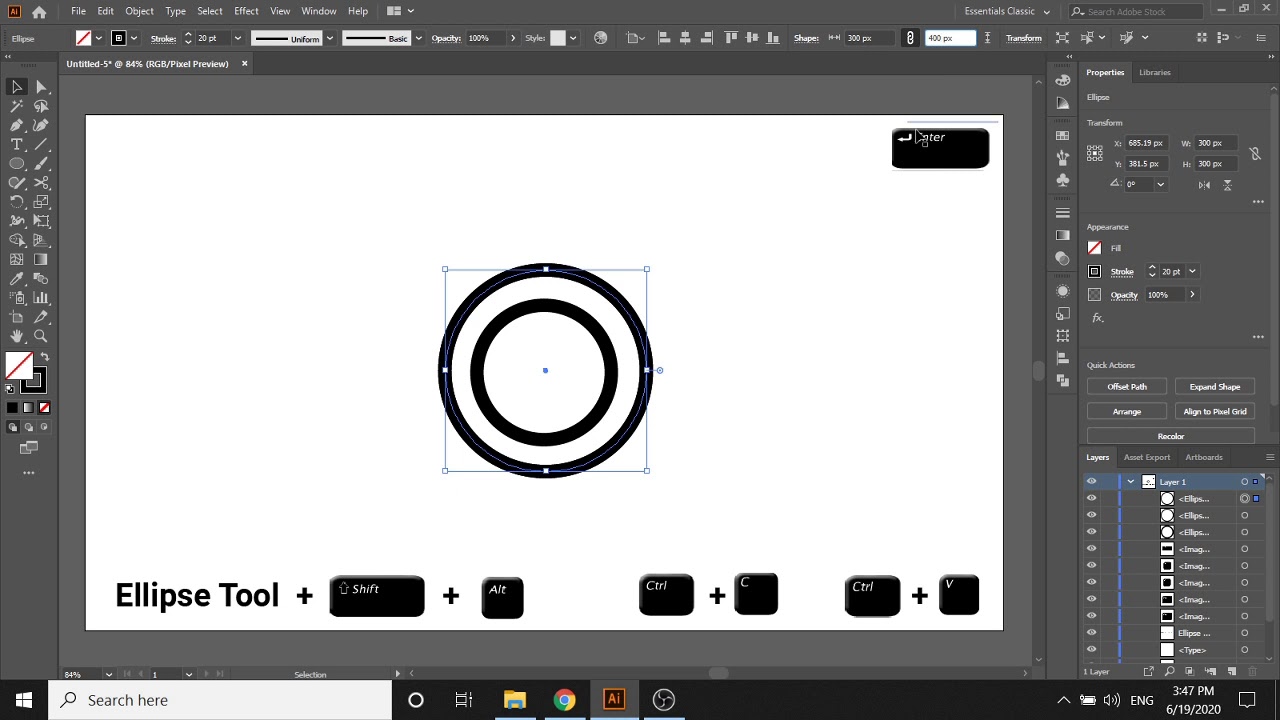Select the Direct Selection tool
This screenshot has width=1280, height=720.
click(41, 87)
